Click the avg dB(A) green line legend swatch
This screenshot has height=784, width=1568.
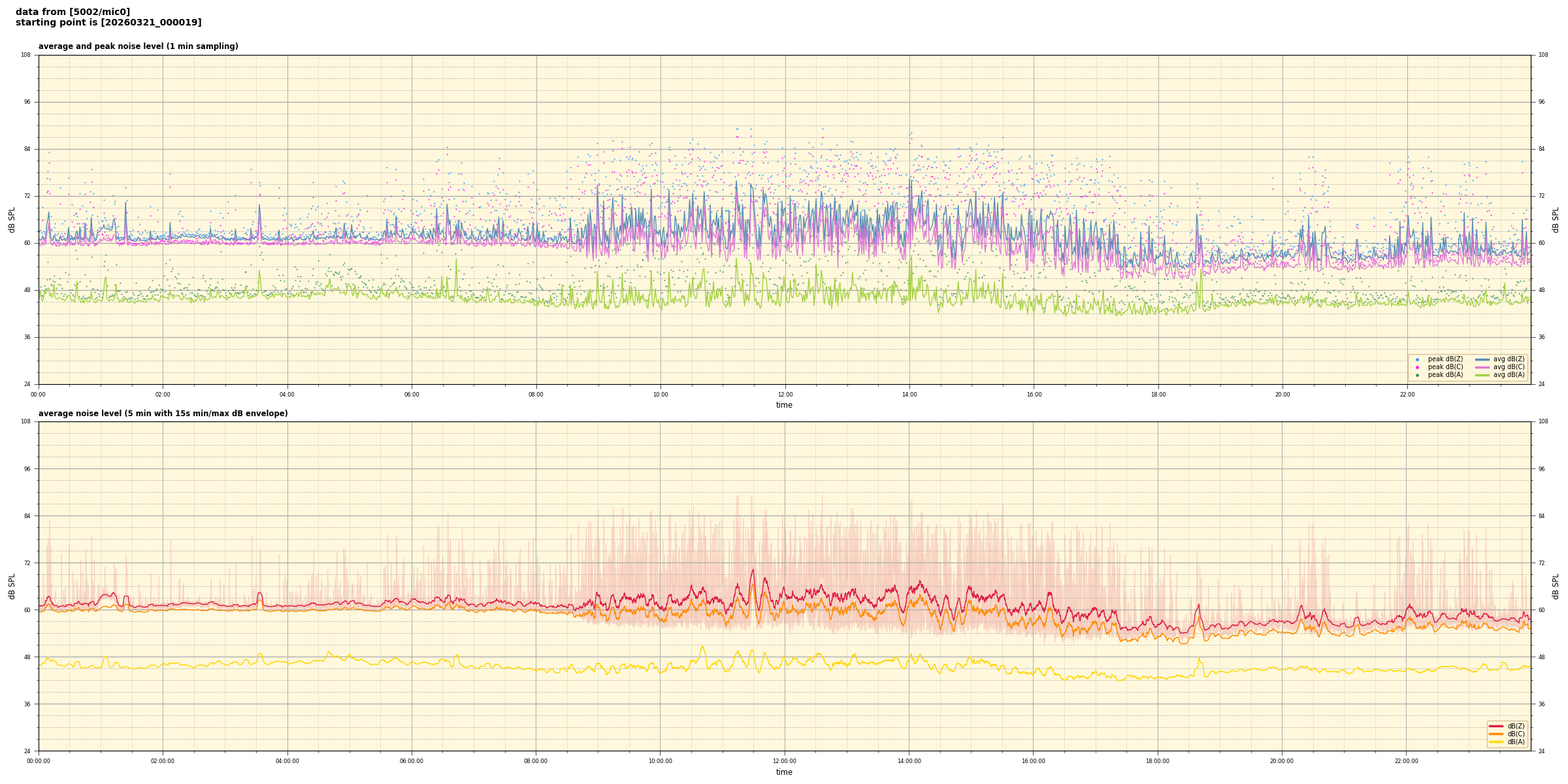pos(1482,375)
